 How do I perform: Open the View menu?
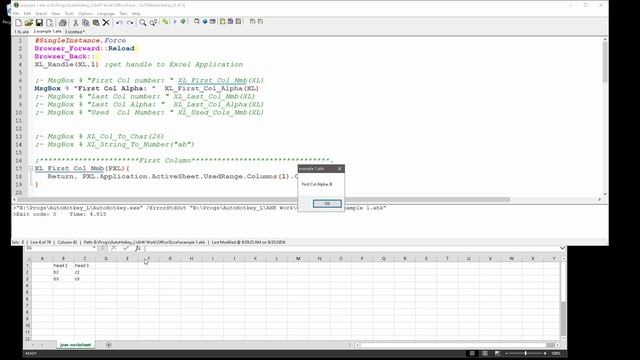pyautogui.click(x=56, y=13)
